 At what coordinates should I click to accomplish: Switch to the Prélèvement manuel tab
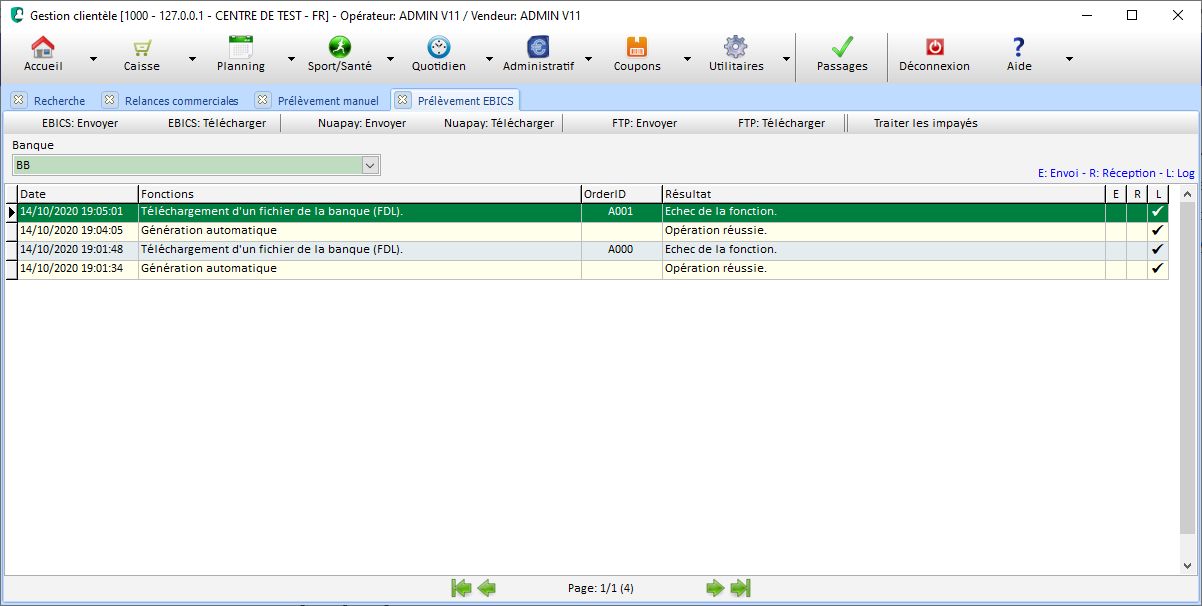point(327,101)
